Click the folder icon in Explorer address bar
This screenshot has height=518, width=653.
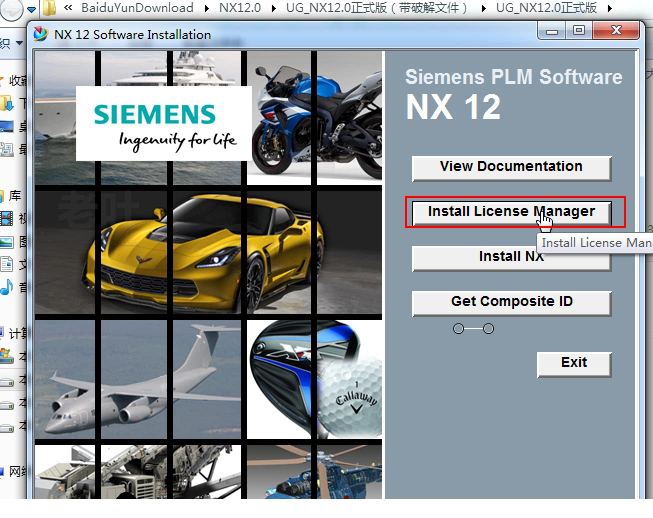tap(50, 8)
